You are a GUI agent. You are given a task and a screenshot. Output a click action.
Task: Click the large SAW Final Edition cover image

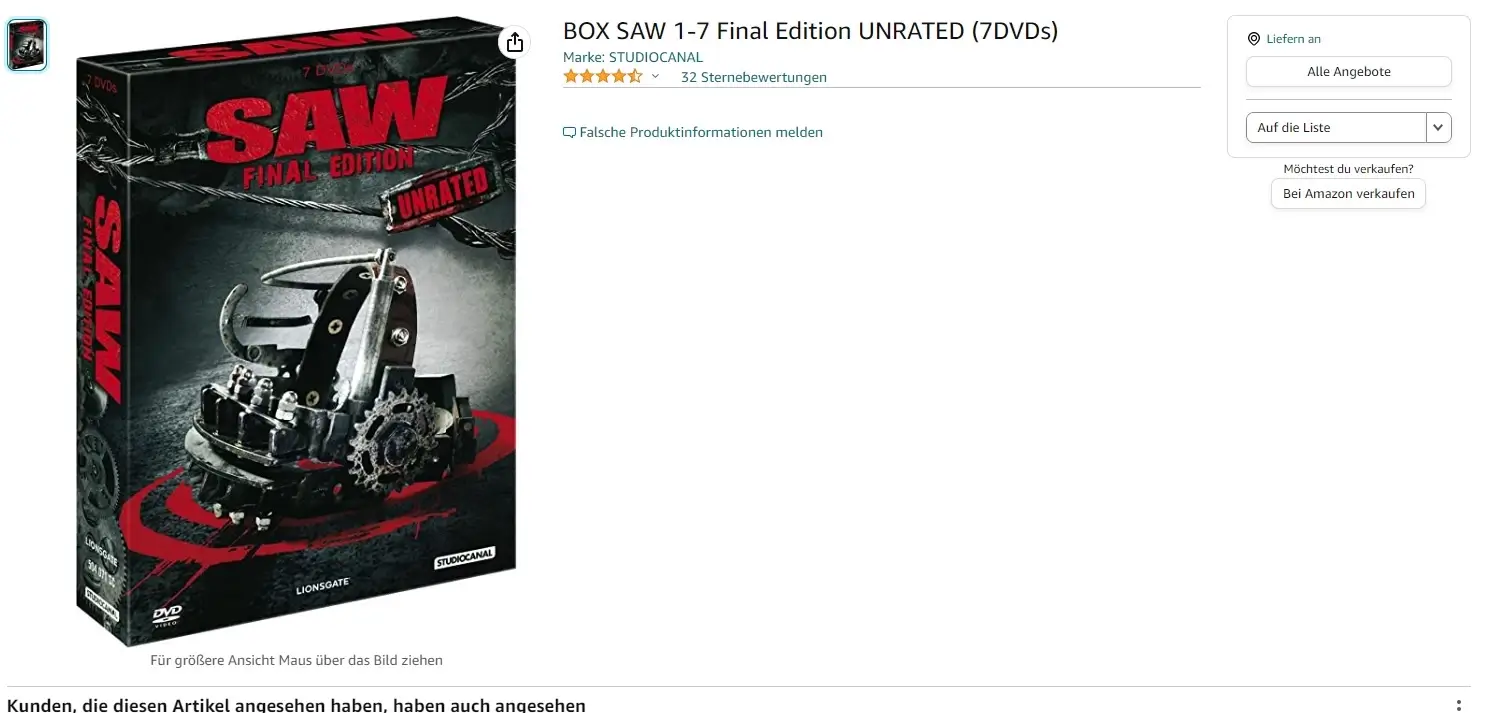point(296,330)
